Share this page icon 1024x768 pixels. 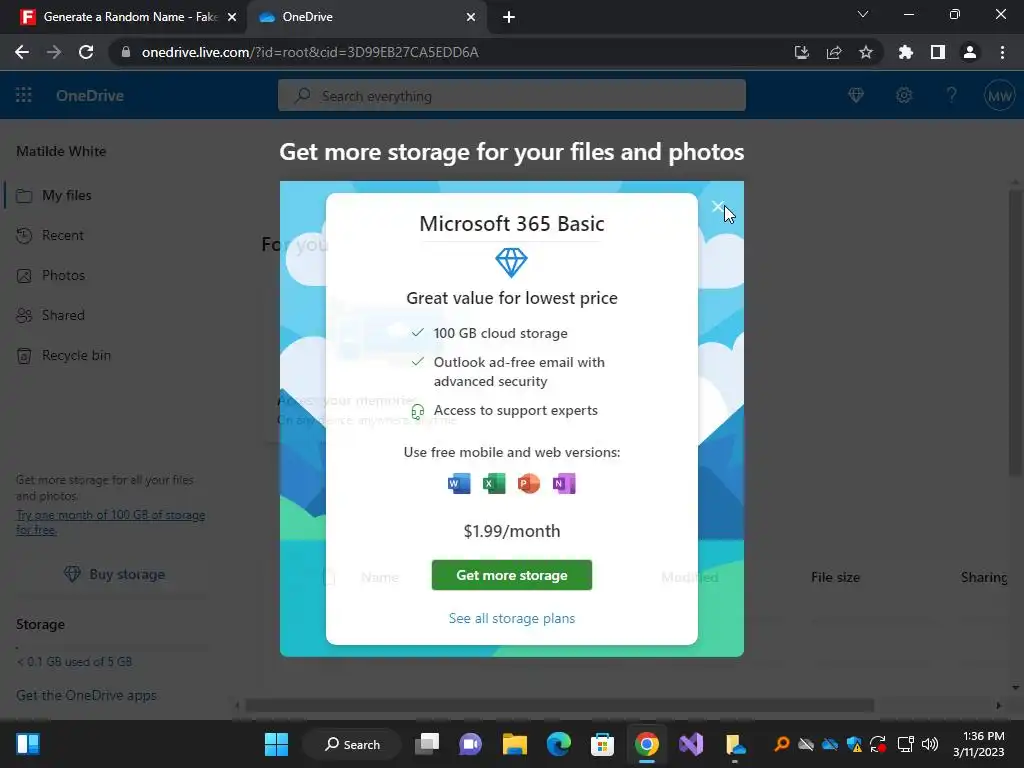(x=833, y=52)
